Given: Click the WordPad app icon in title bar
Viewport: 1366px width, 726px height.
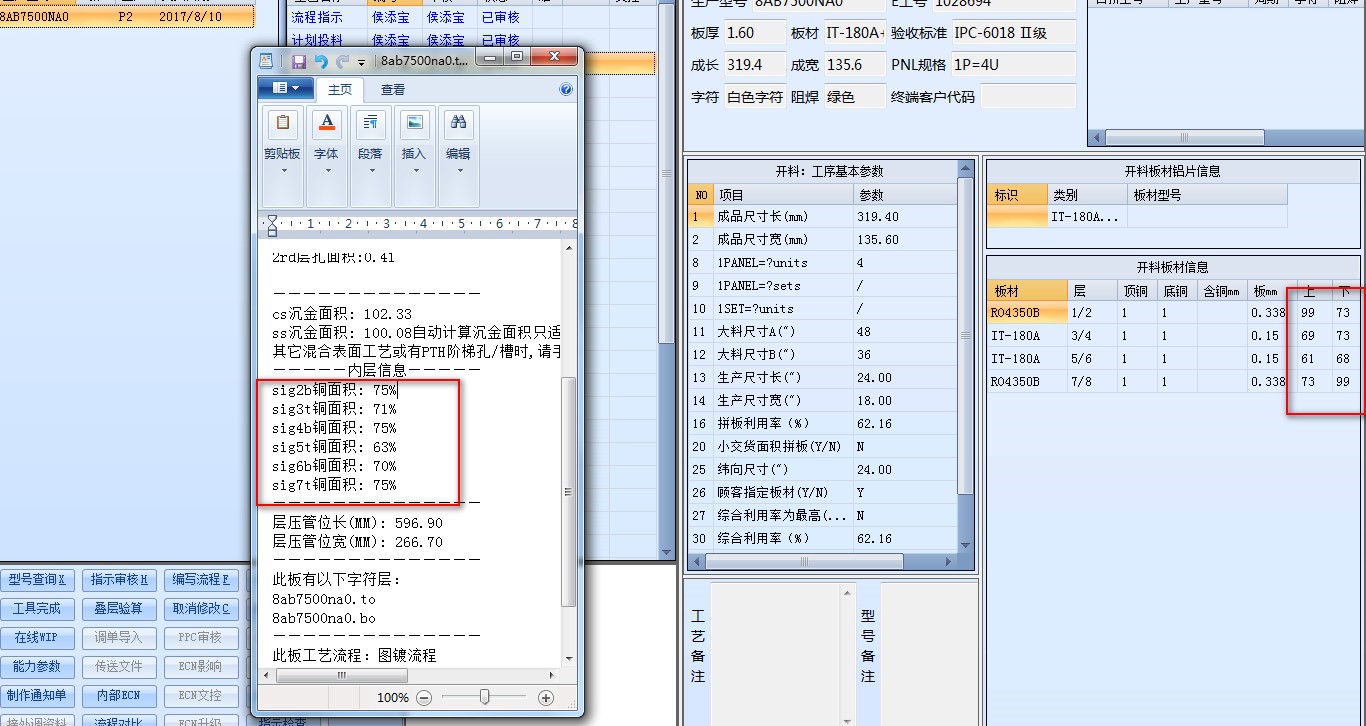Looking at the screenshot, I should (267, 61).
